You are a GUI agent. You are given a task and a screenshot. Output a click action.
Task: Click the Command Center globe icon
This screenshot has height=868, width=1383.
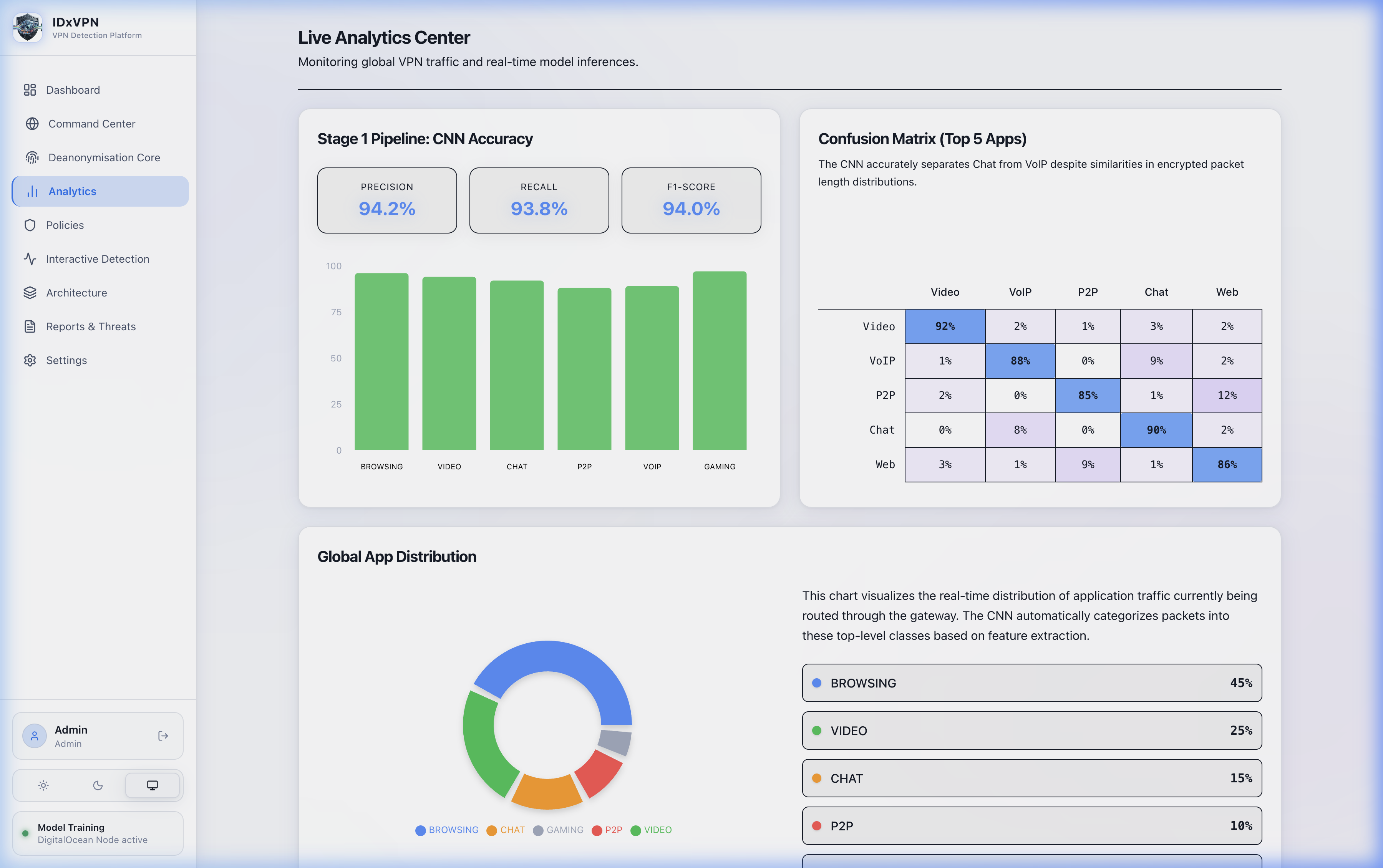point(32,124)
